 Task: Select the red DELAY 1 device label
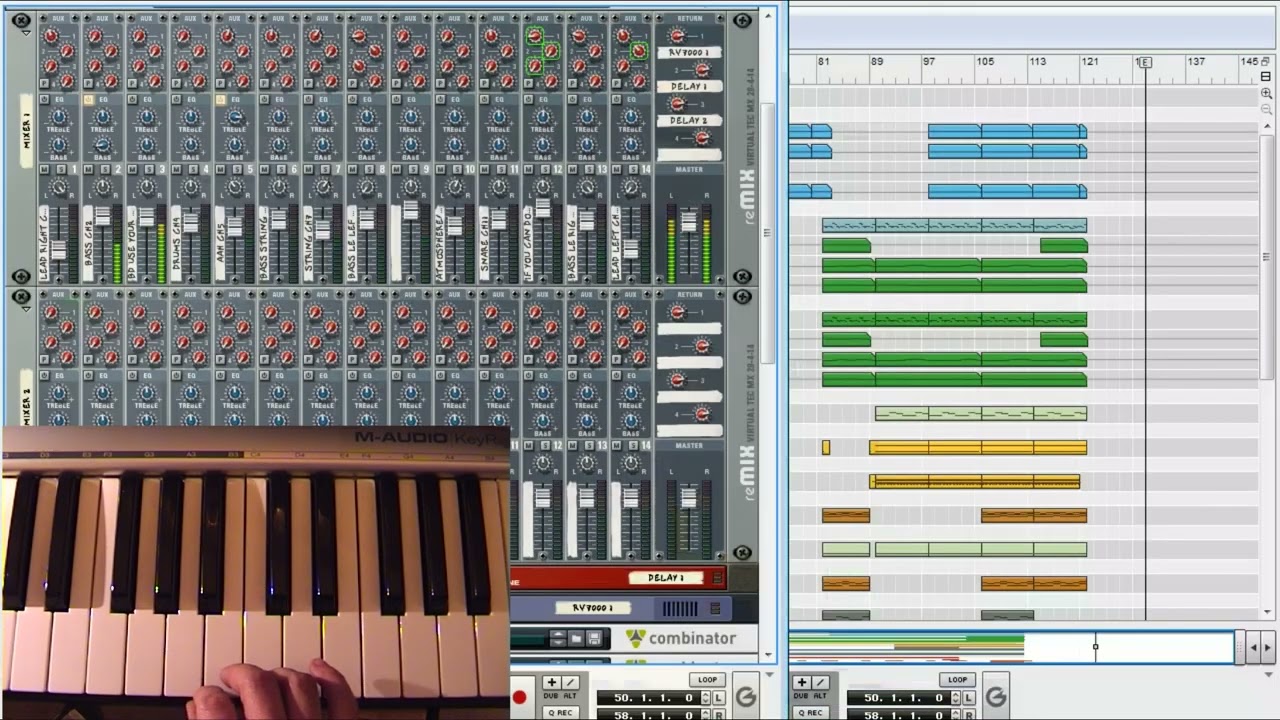pos(666,578)
